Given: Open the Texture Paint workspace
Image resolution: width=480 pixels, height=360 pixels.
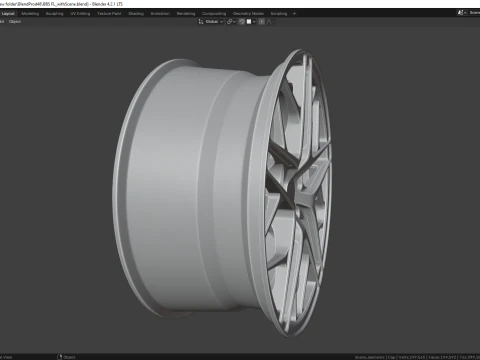Looking at the screenshot, I should [x=109, y=14].
